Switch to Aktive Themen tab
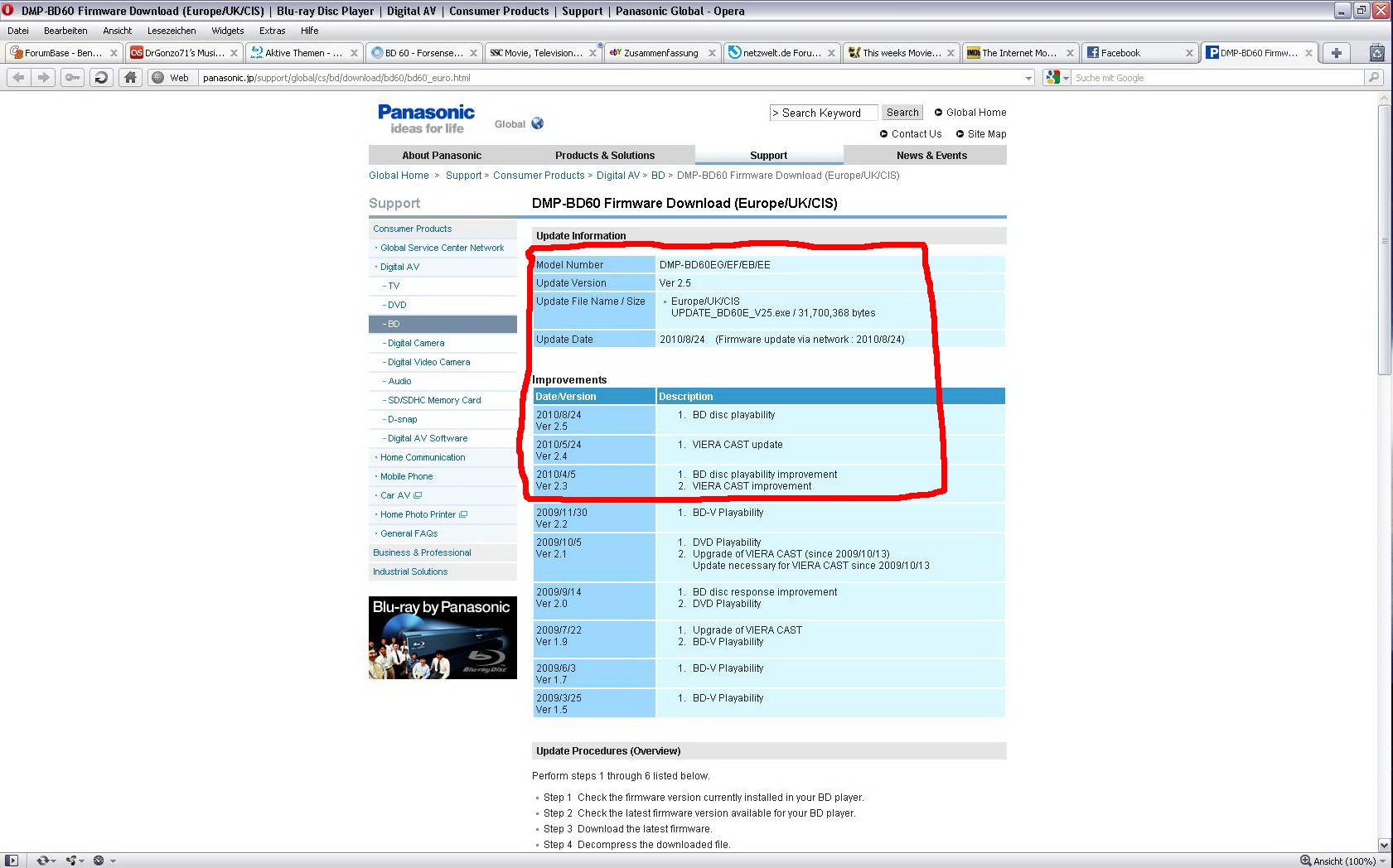 (303, 53)
